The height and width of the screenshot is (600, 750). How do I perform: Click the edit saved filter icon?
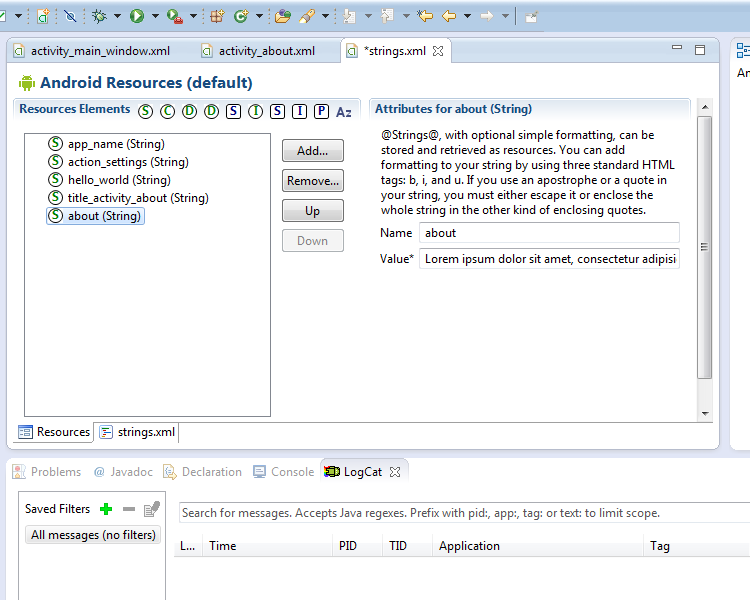(152, 509)
